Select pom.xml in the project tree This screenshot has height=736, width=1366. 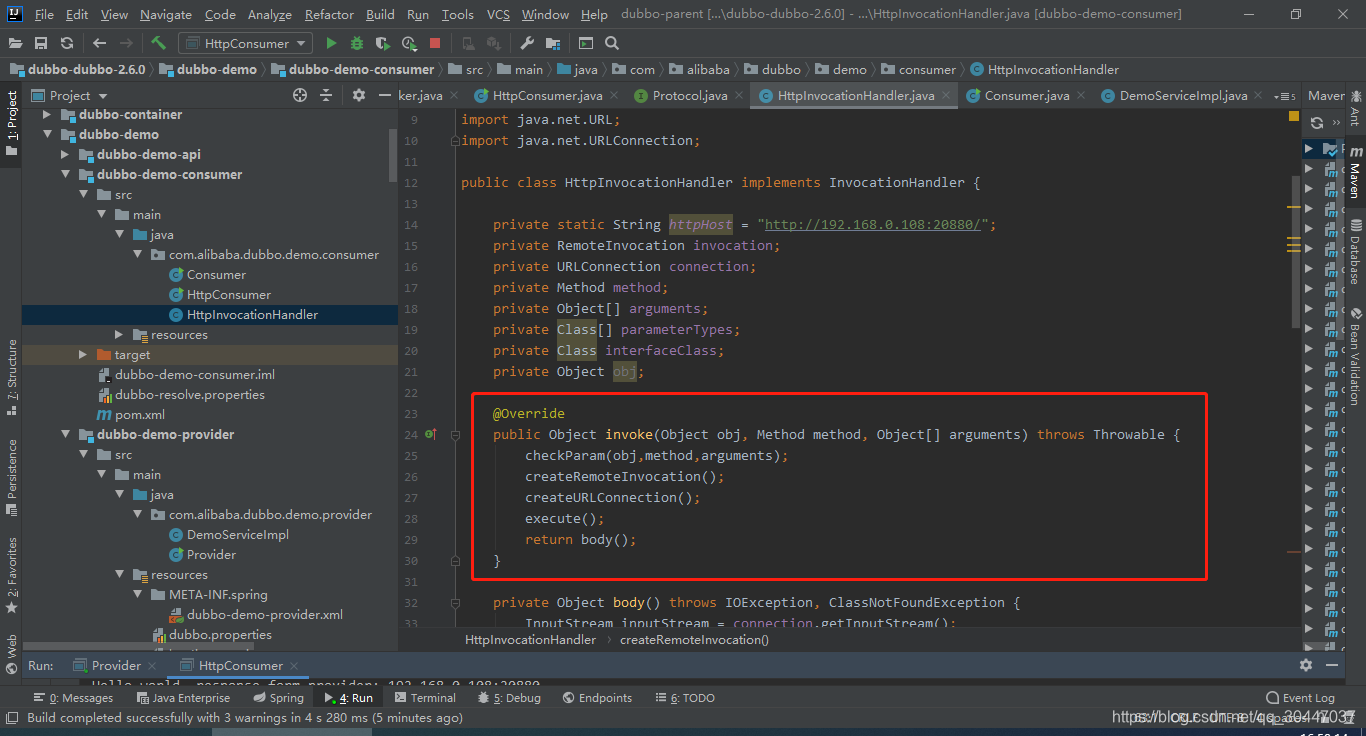(140, 414)
